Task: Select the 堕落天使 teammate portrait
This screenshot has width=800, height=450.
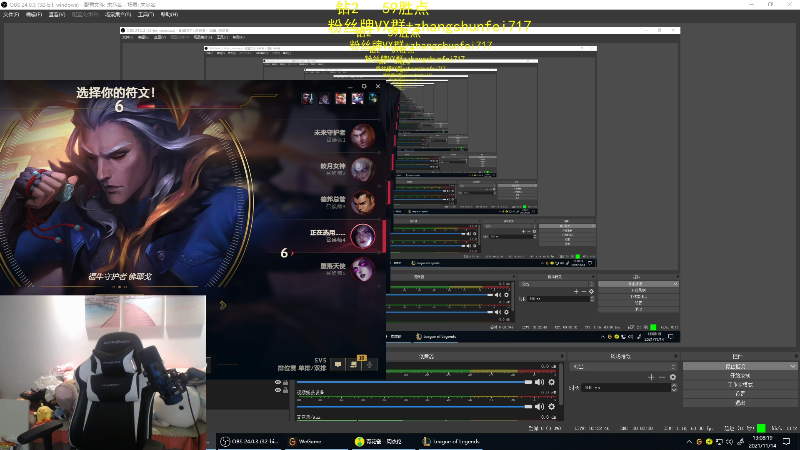Action: tap(363, 269)
